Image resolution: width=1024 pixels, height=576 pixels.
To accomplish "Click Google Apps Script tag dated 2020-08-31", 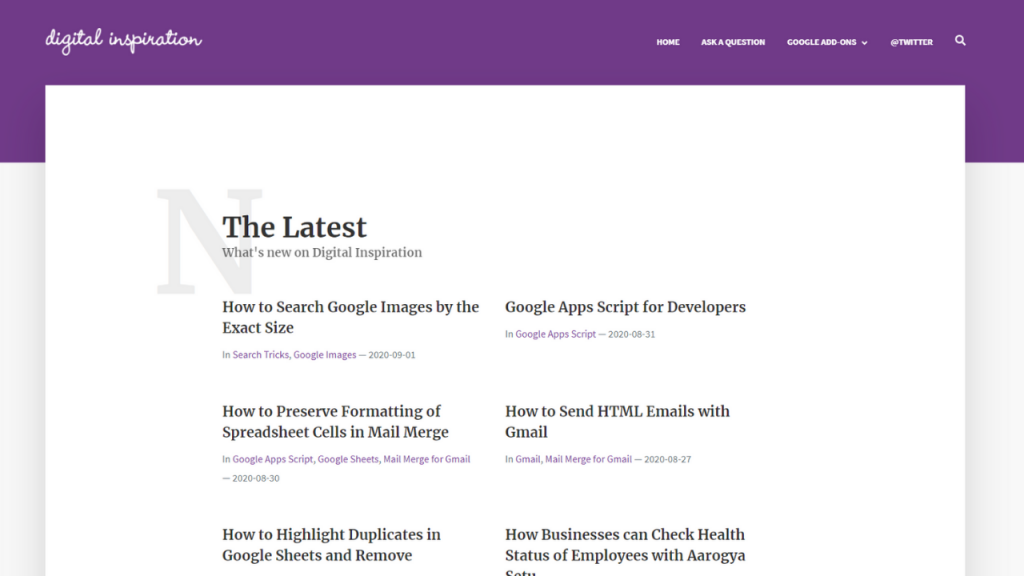I will (x=555, y=334).
